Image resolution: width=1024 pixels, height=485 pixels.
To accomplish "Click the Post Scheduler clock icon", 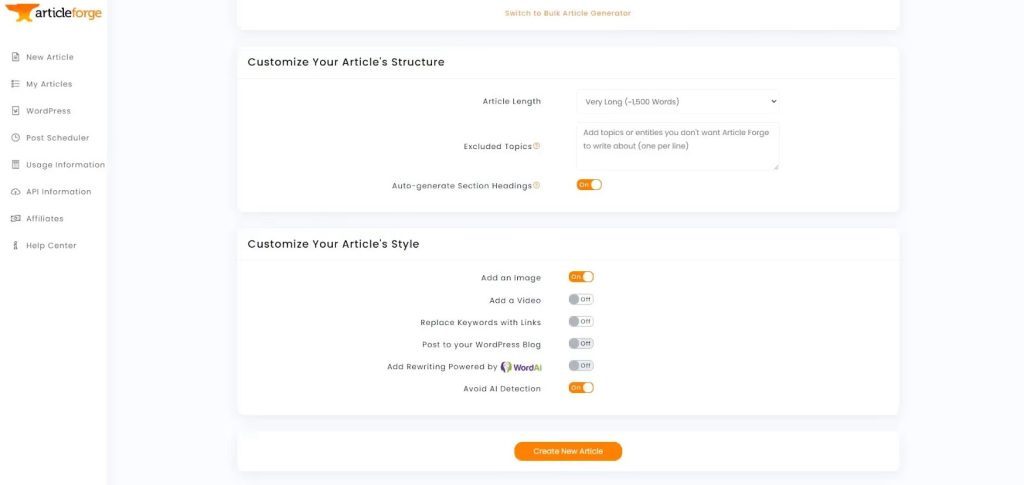I will pos(16,138).
